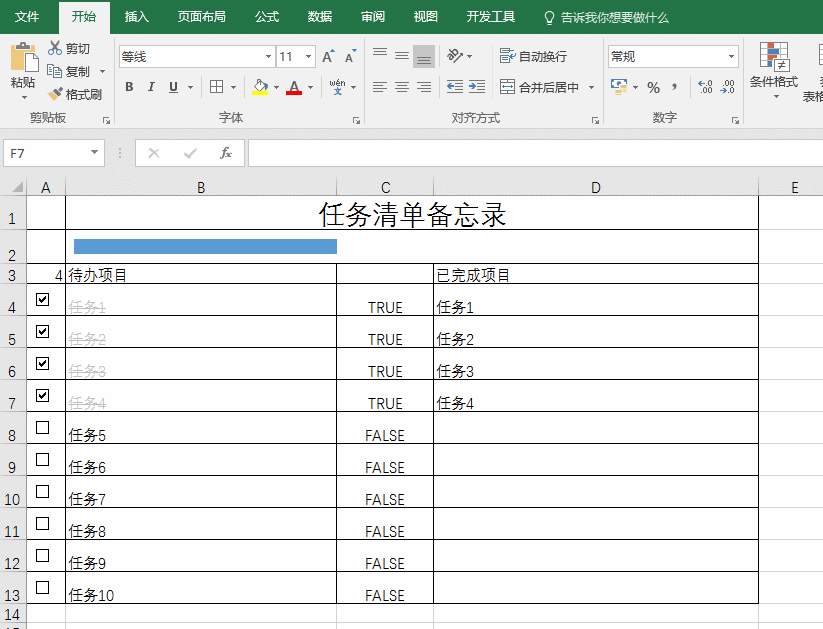Click the 自动换行 wrap text button
This screenshot has height=629, width=823.
[x=533, y=56]
